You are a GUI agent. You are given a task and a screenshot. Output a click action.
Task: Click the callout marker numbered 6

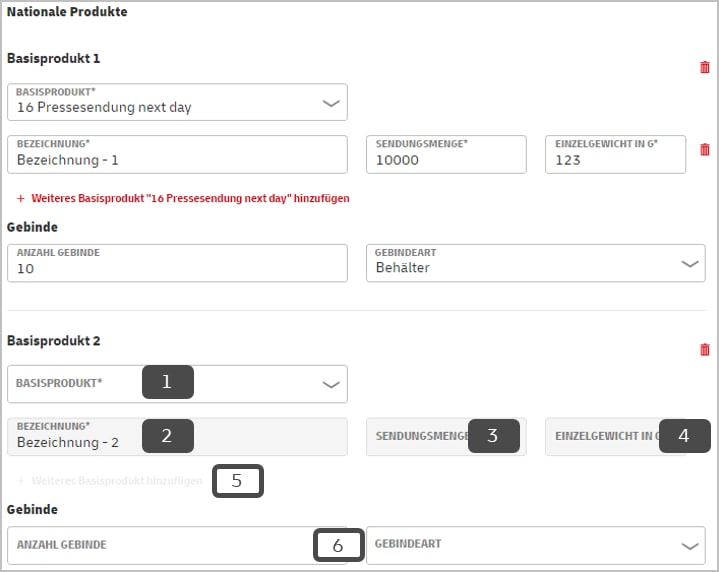pyautogui.click(x=338, y=546)
